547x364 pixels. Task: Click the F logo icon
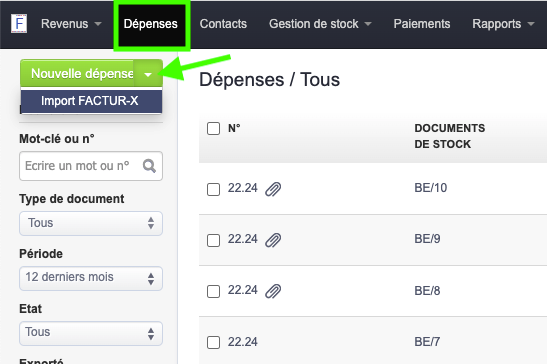(x=19, y=23)
